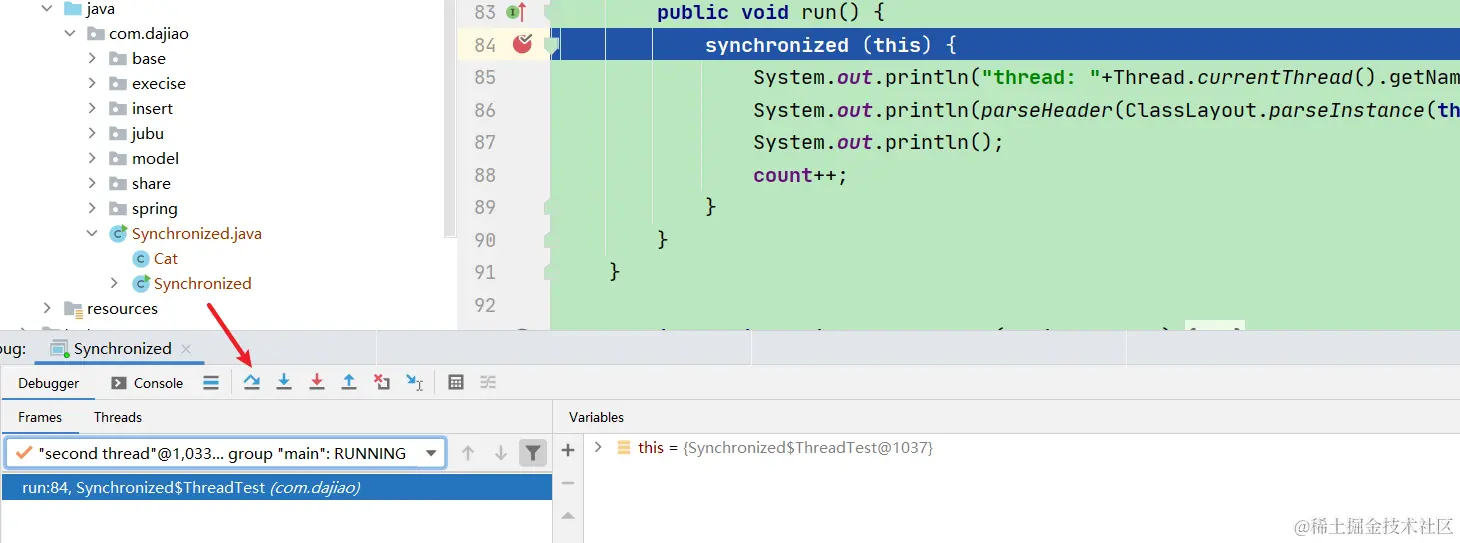1460x543 pixels.
Task: Click the Variables panel header
Action: 596,417
